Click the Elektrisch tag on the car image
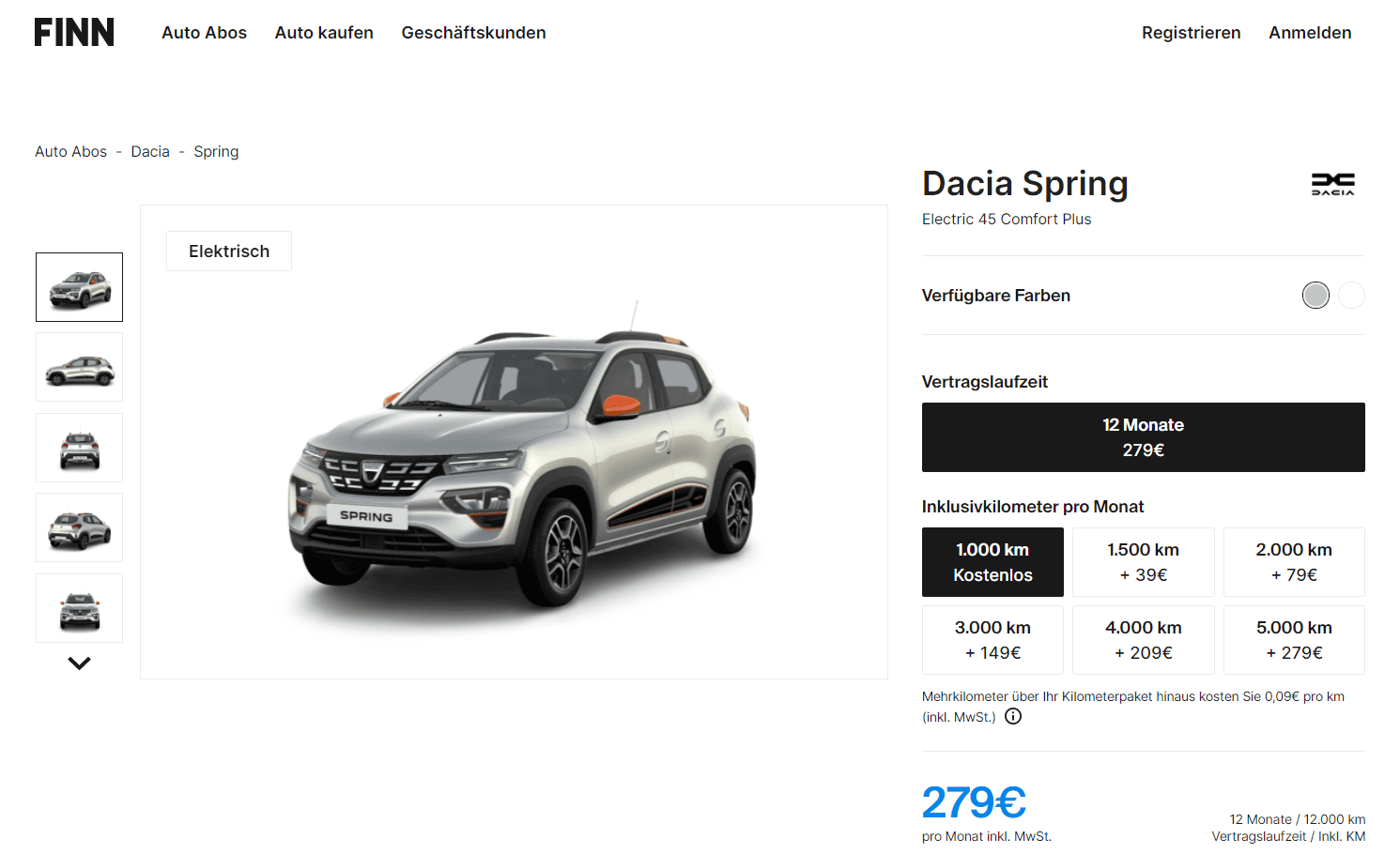The image size is (1400, 854). (x=229, y=252)
